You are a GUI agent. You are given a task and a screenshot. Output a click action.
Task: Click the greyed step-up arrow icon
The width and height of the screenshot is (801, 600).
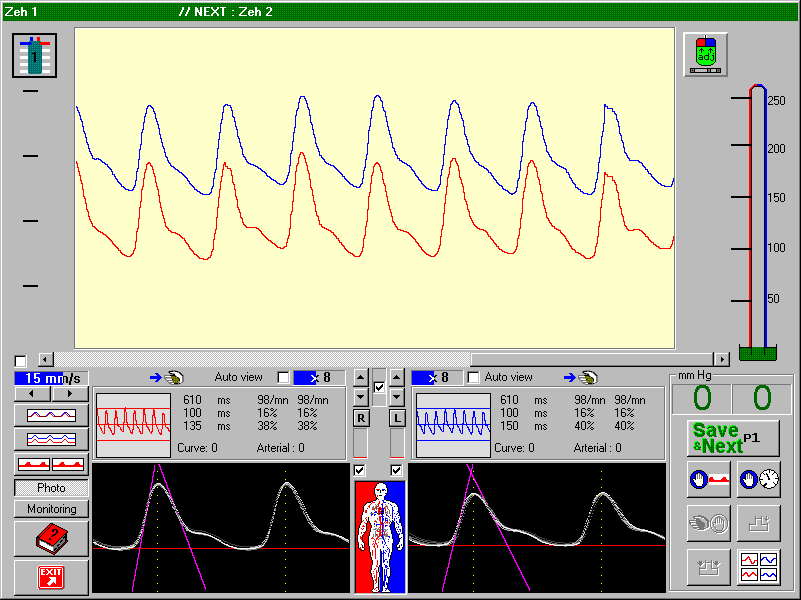pos(759,523)
